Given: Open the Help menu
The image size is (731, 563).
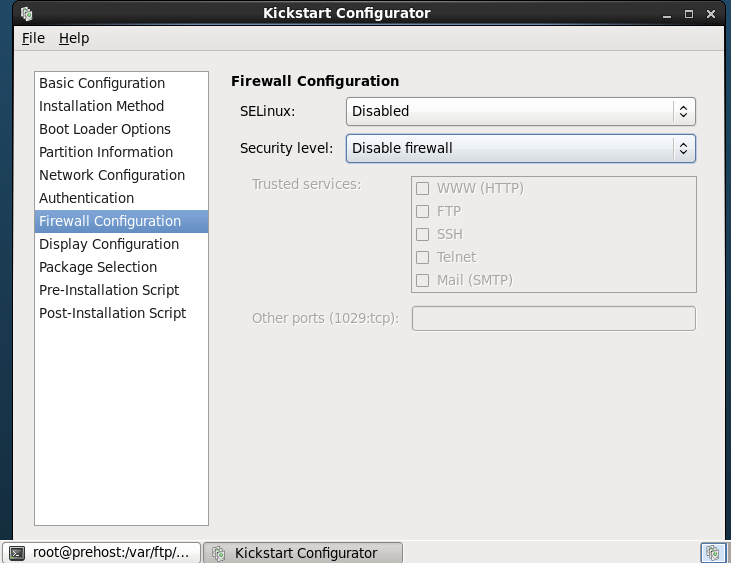Looking at the screenshot, I should tap(74, 38).
